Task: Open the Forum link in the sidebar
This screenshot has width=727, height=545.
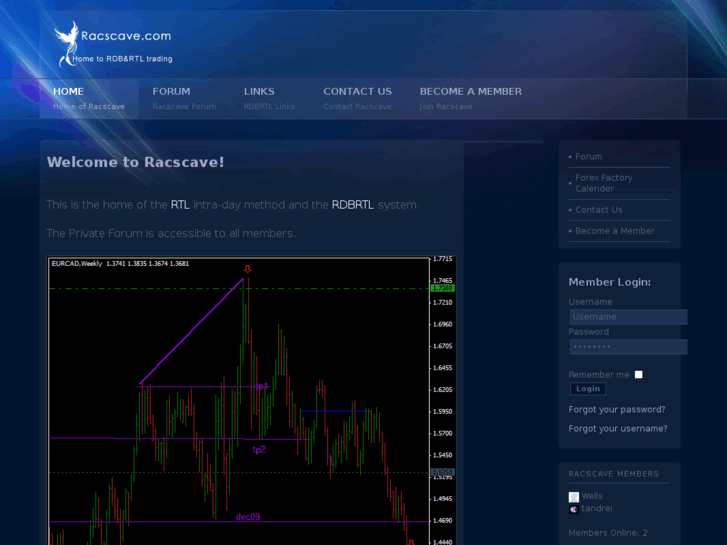Action: (589, 156)
